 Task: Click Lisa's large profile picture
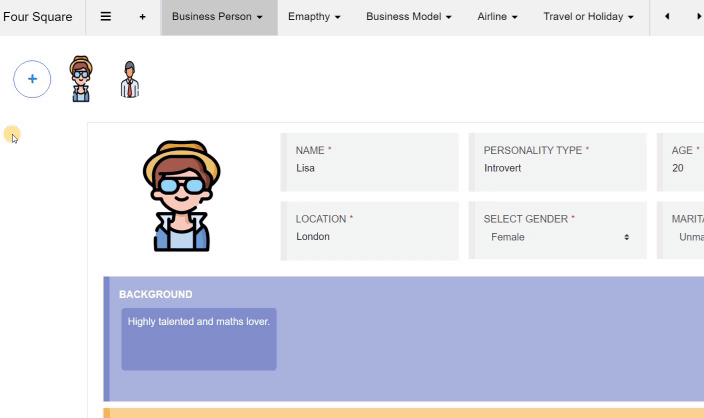pos(181,195)
